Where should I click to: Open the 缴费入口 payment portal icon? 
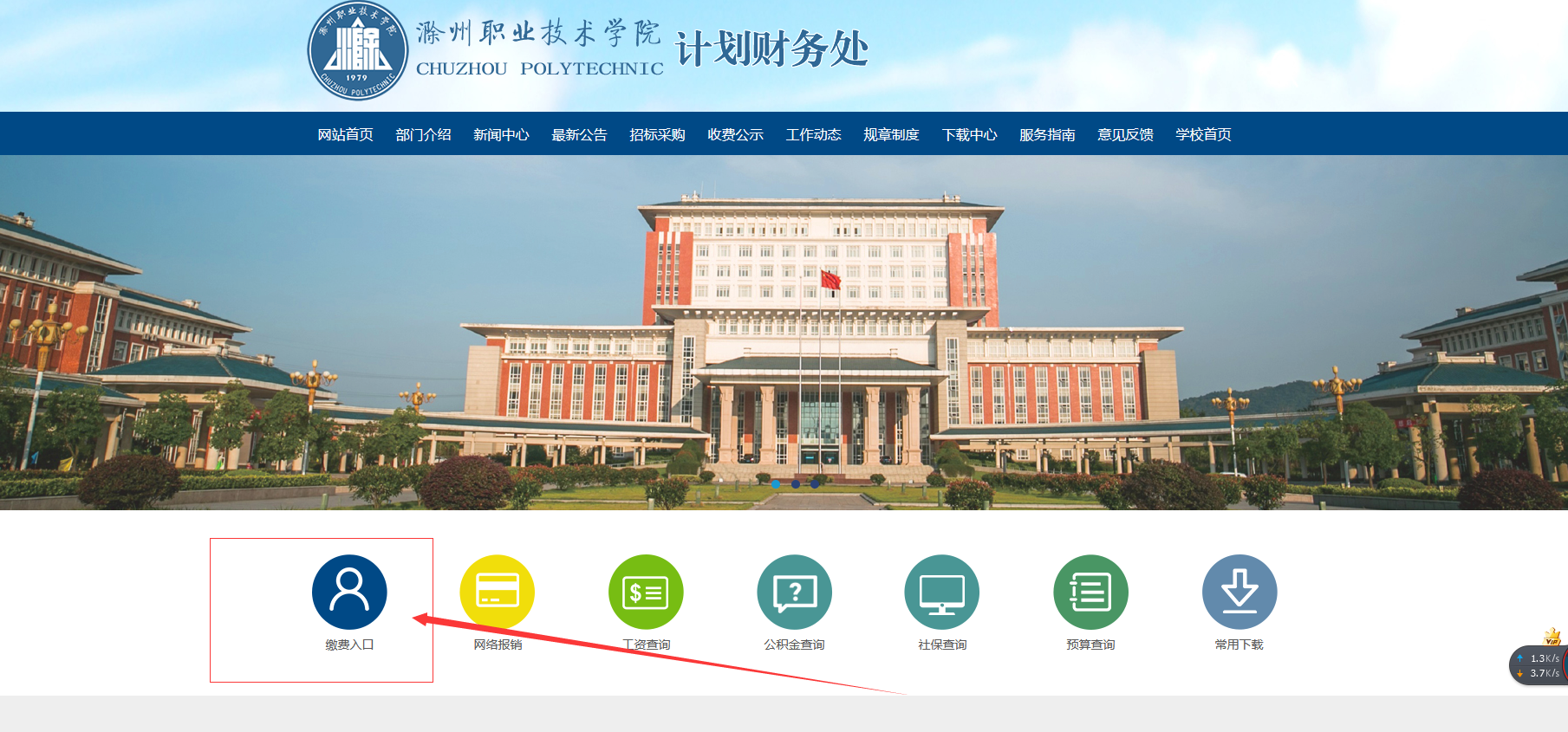(349, 592)
